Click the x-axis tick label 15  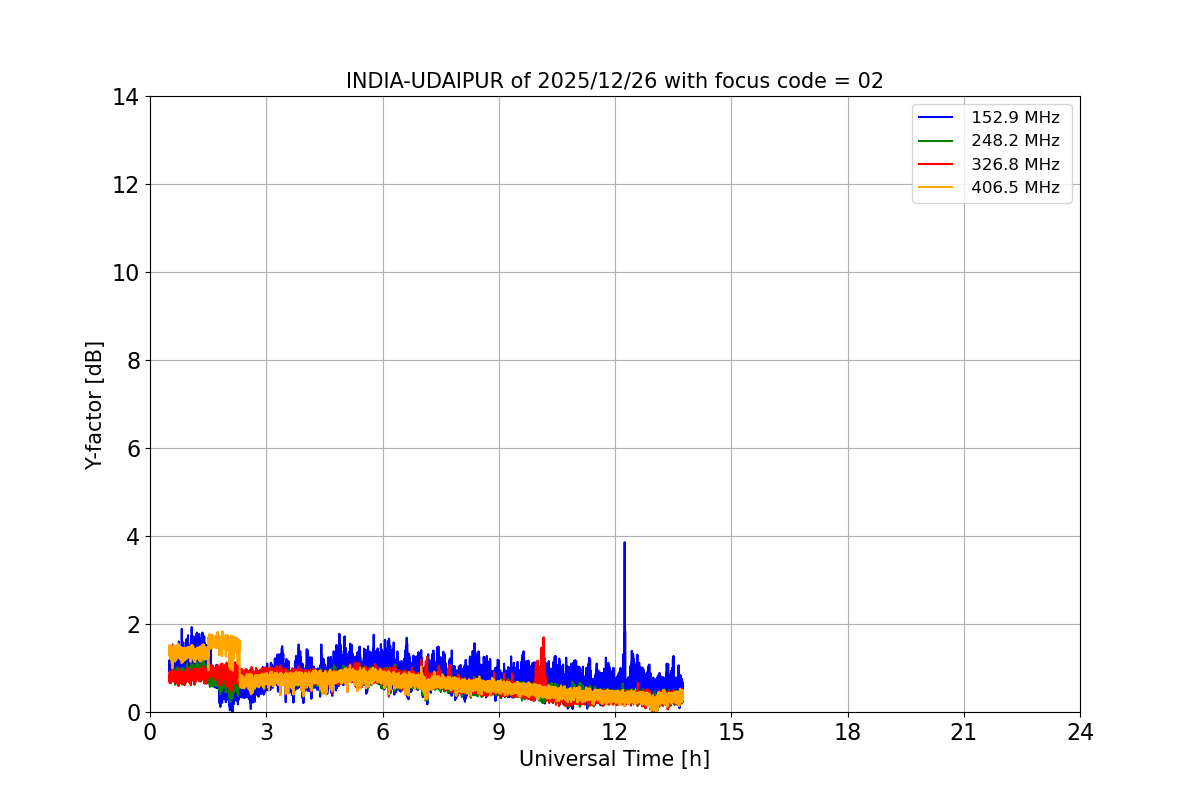731,732
